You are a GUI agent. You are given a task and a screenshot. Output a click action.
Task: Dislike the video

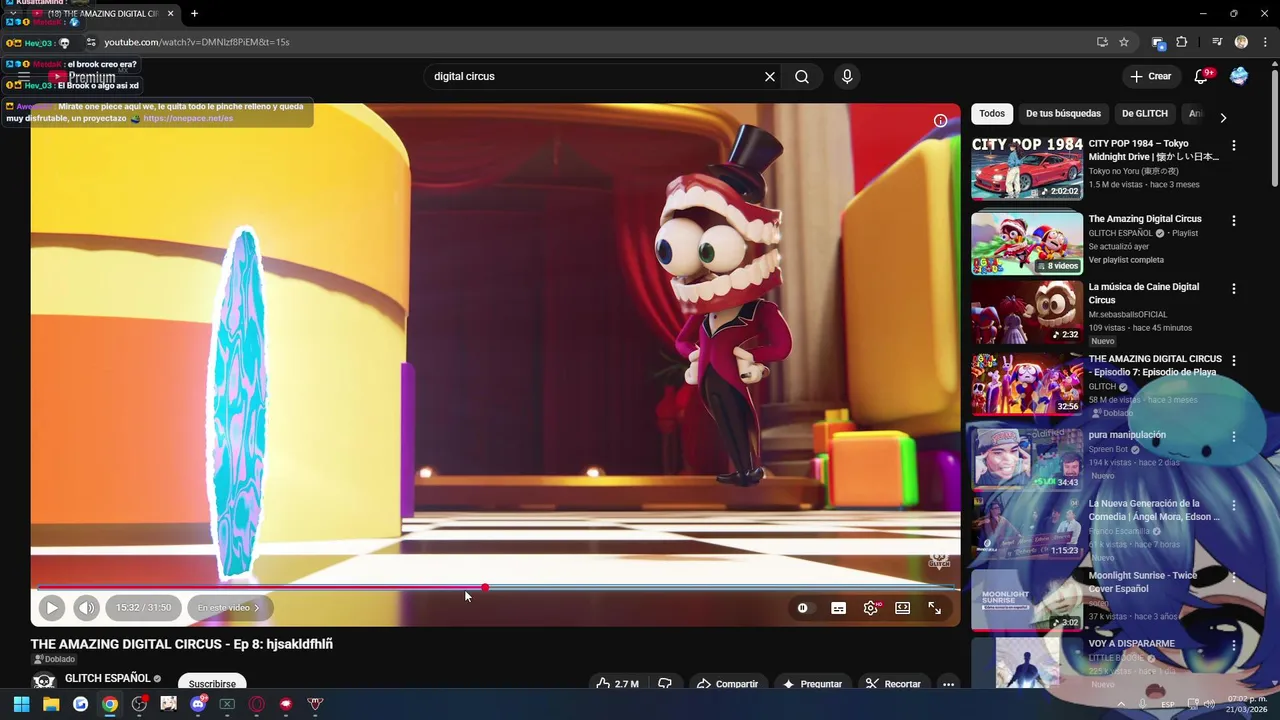click(665, 684)
